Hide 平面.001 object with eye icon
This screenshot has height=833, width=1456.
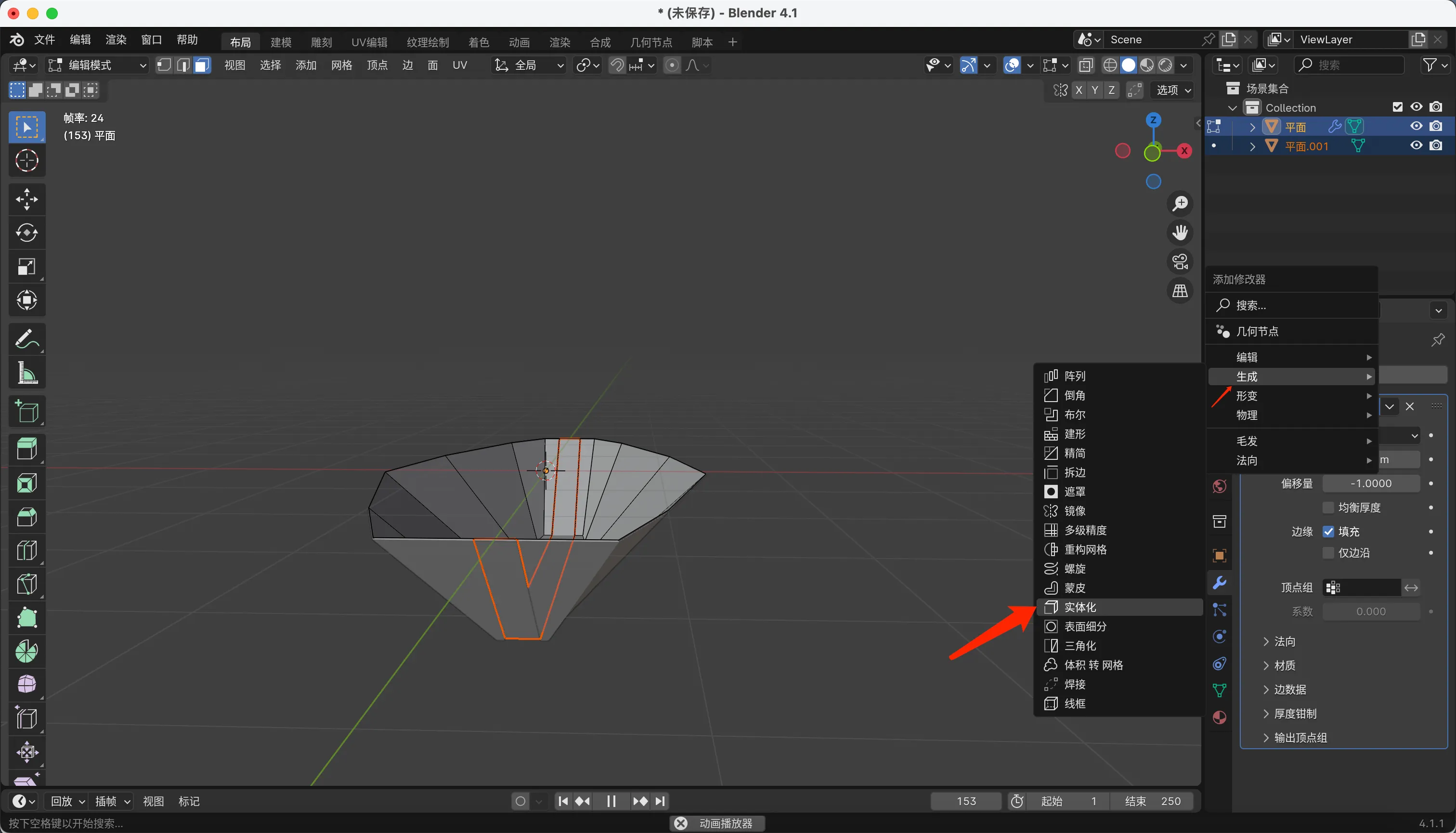[x=1416, y=145]
